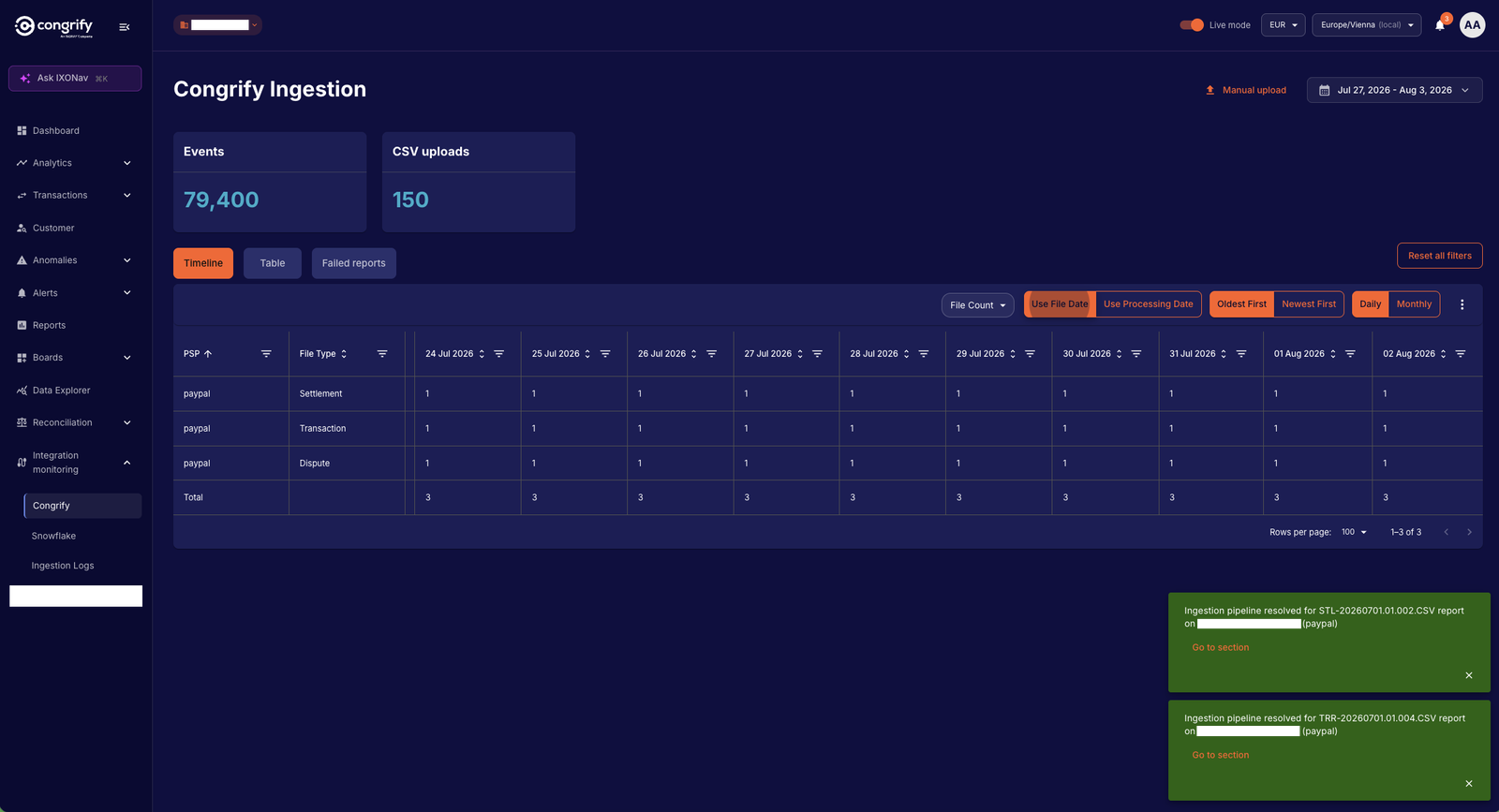Image resolution: width=1499 pixels, height=812 pixels.
Task: Open the notifications bell
Action: coord(1440,25)
